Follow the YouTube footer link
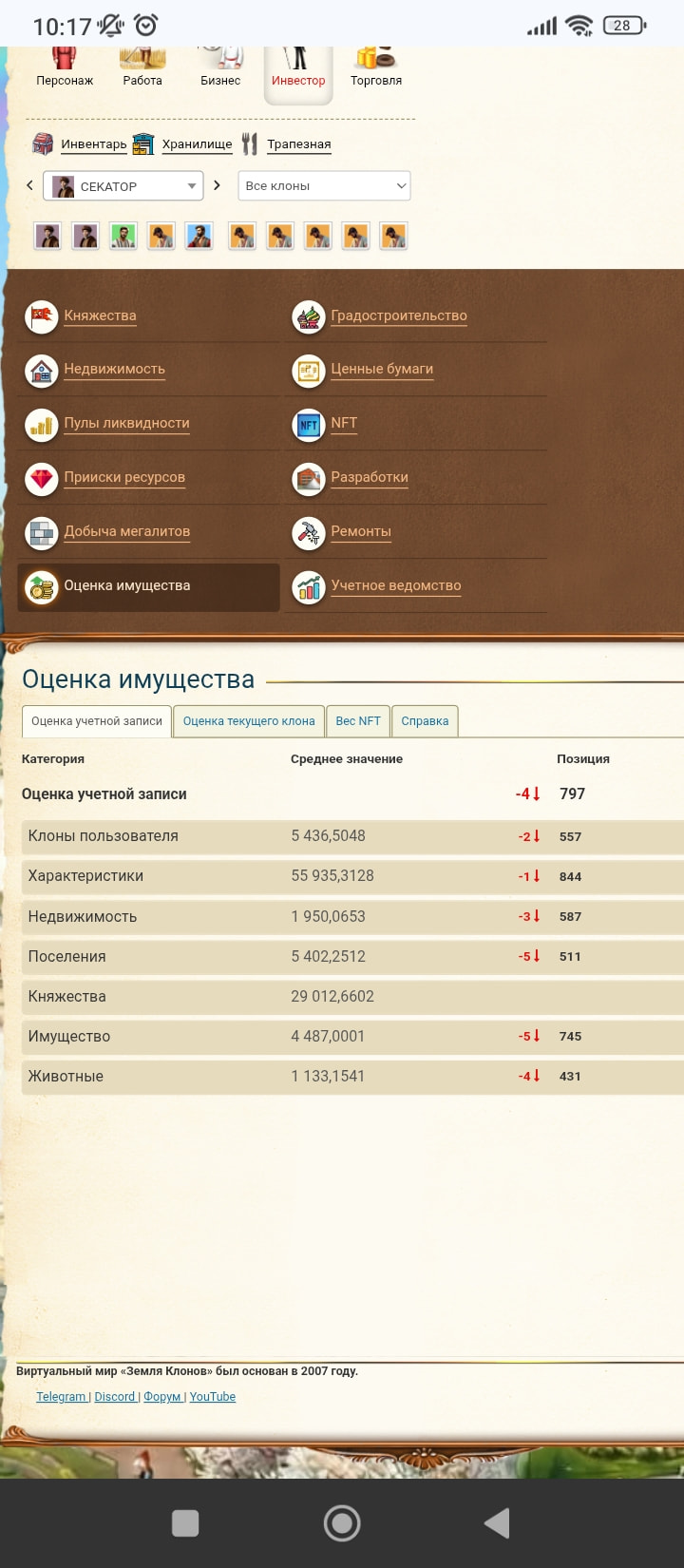The width and height of the screenshot is (684, 1568). (x=212, y=1397)
